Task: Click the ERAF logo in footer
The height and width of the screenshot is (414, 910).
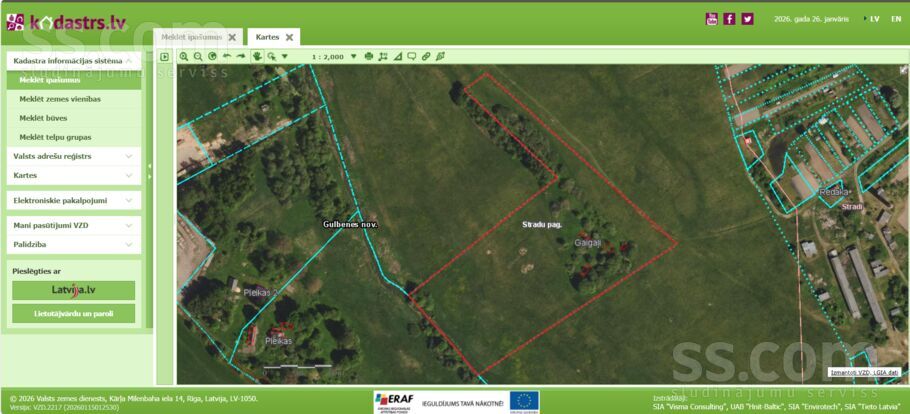Action: click(x=394, y=401)
